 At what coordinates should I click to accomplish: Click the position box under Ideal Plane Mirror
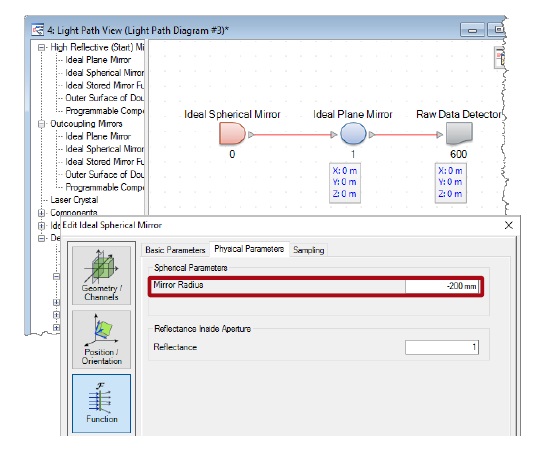(x=345, y=182)
